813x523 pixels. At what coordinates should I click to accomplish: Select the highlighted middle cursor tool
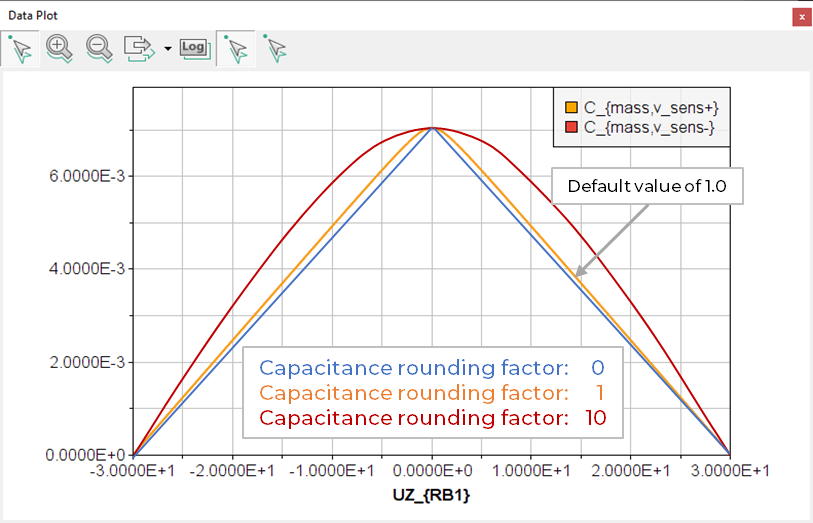tap(236, 48)
